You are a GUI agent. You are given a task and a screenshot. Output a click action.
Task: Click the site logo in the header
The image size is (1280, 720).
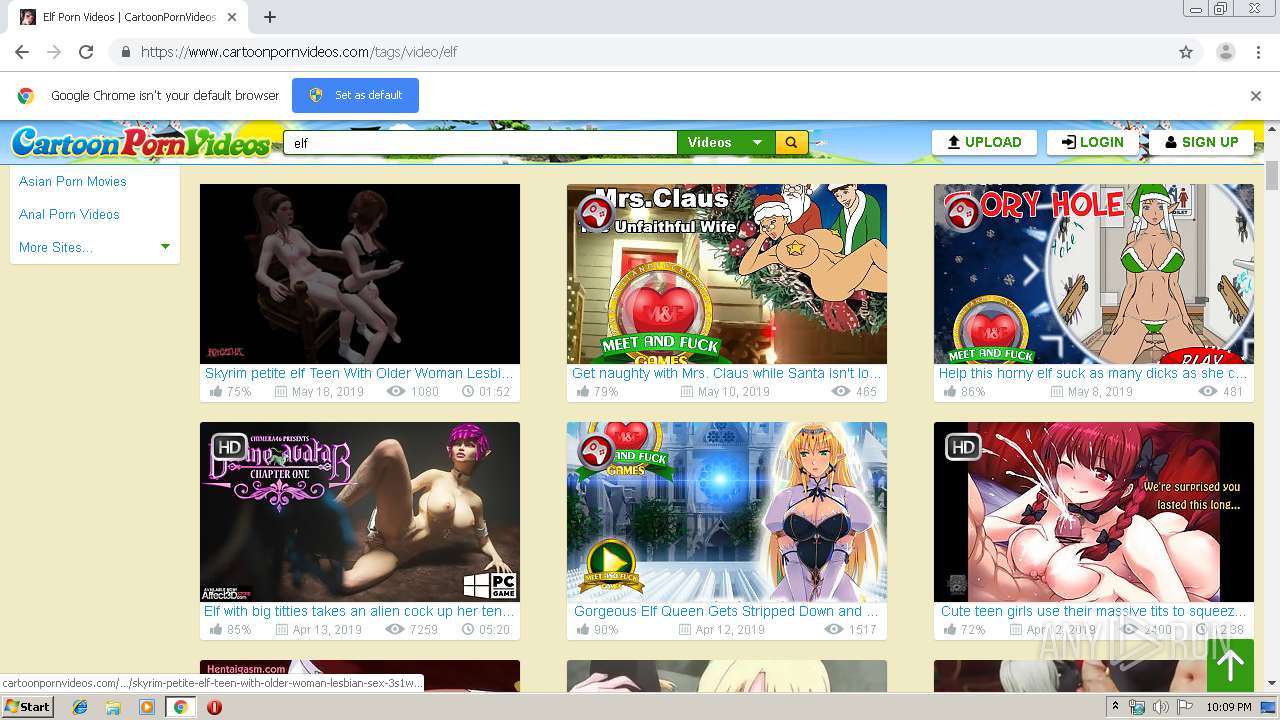click(x=140, y=143)
